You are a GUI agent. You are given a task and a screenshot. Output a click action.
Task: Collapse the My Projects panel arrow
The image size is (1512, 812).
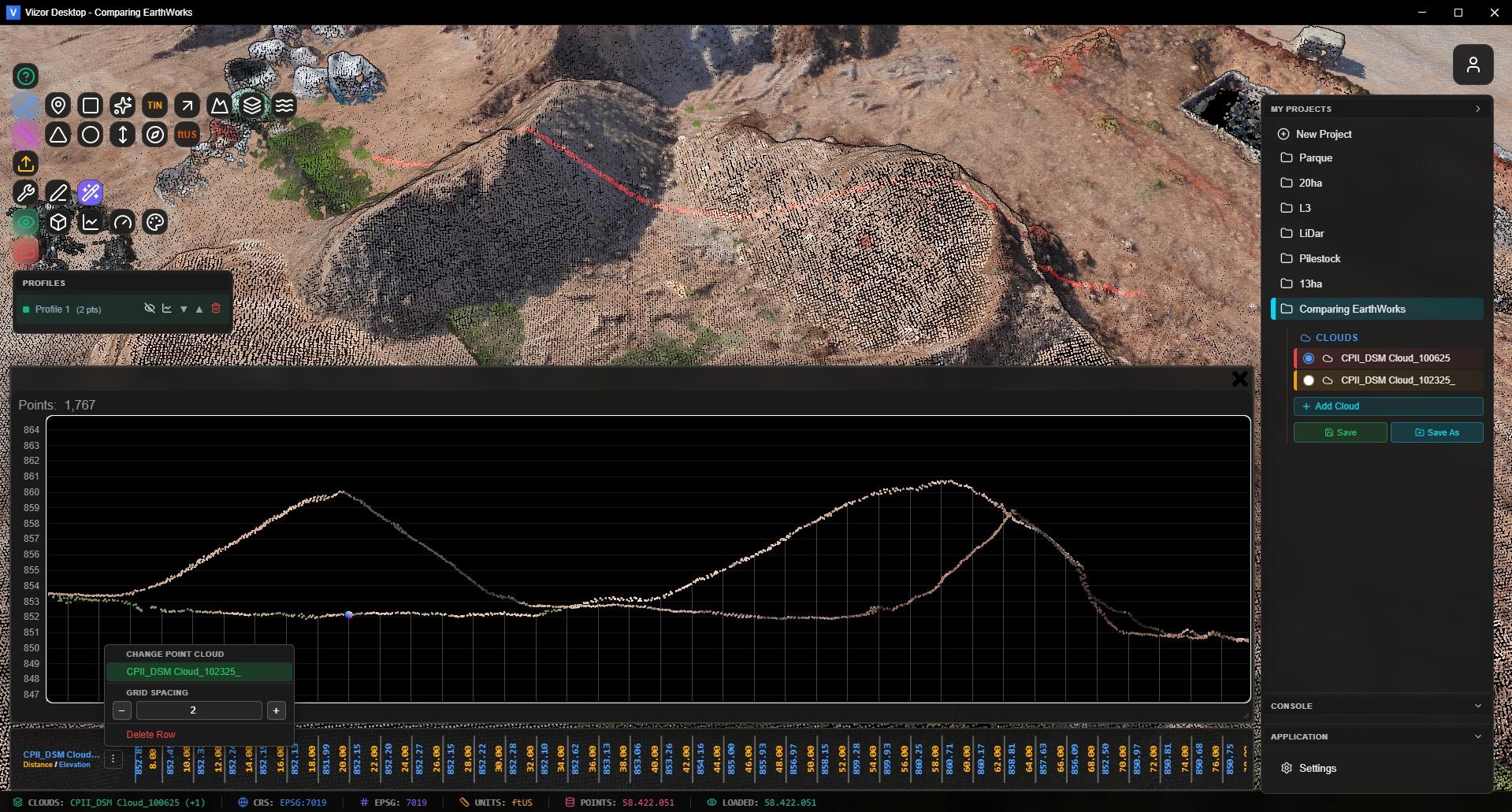[1477, 109]
